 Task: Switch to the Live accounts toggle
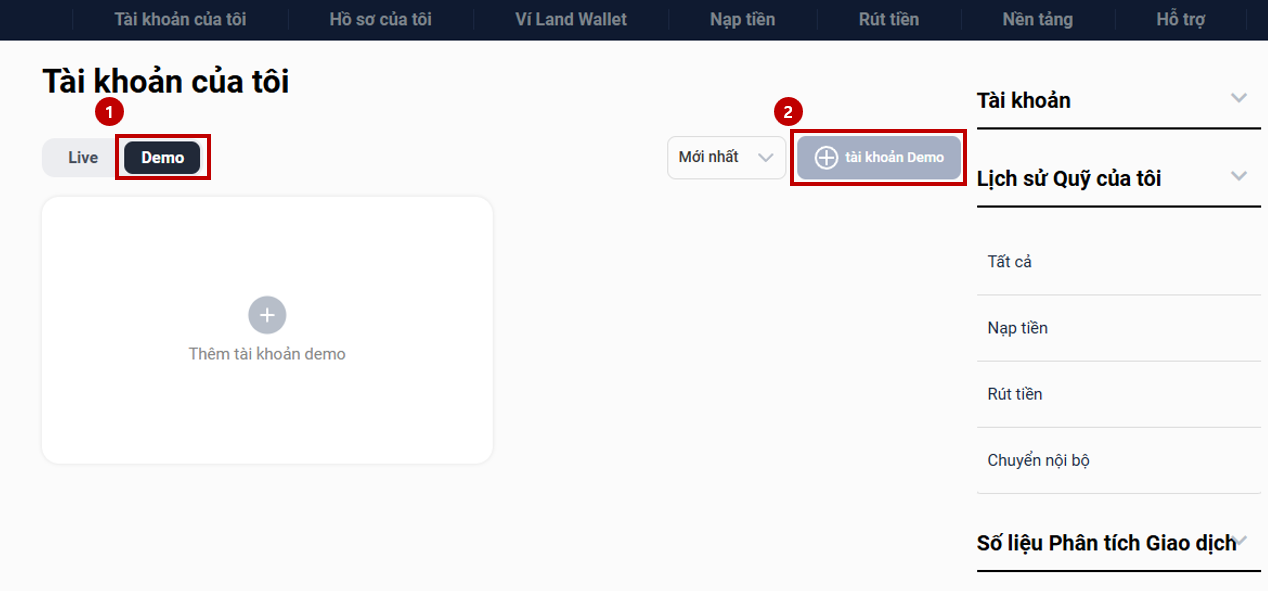coord(83,158)
